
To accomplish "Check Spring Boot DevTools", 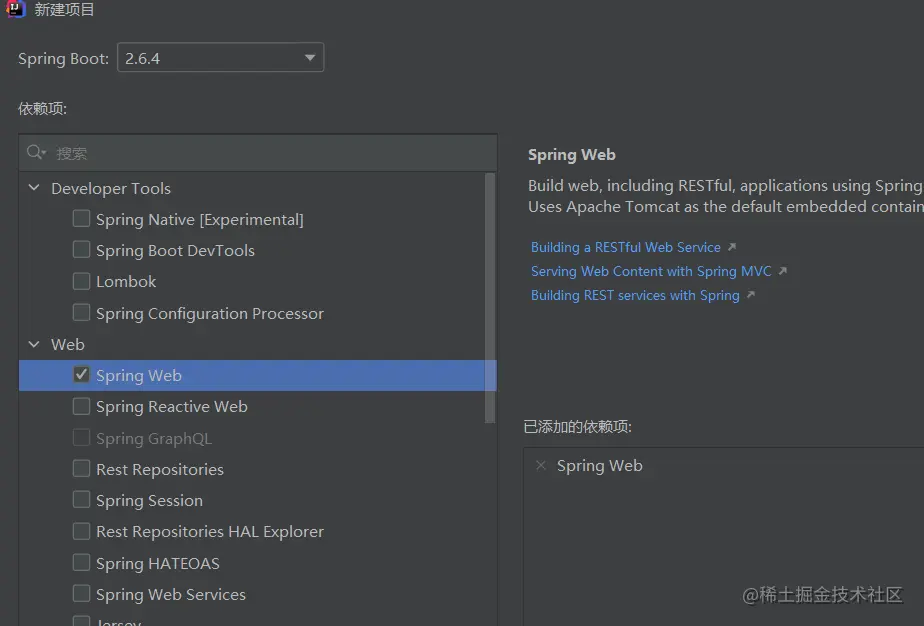I will coord(82,250).
